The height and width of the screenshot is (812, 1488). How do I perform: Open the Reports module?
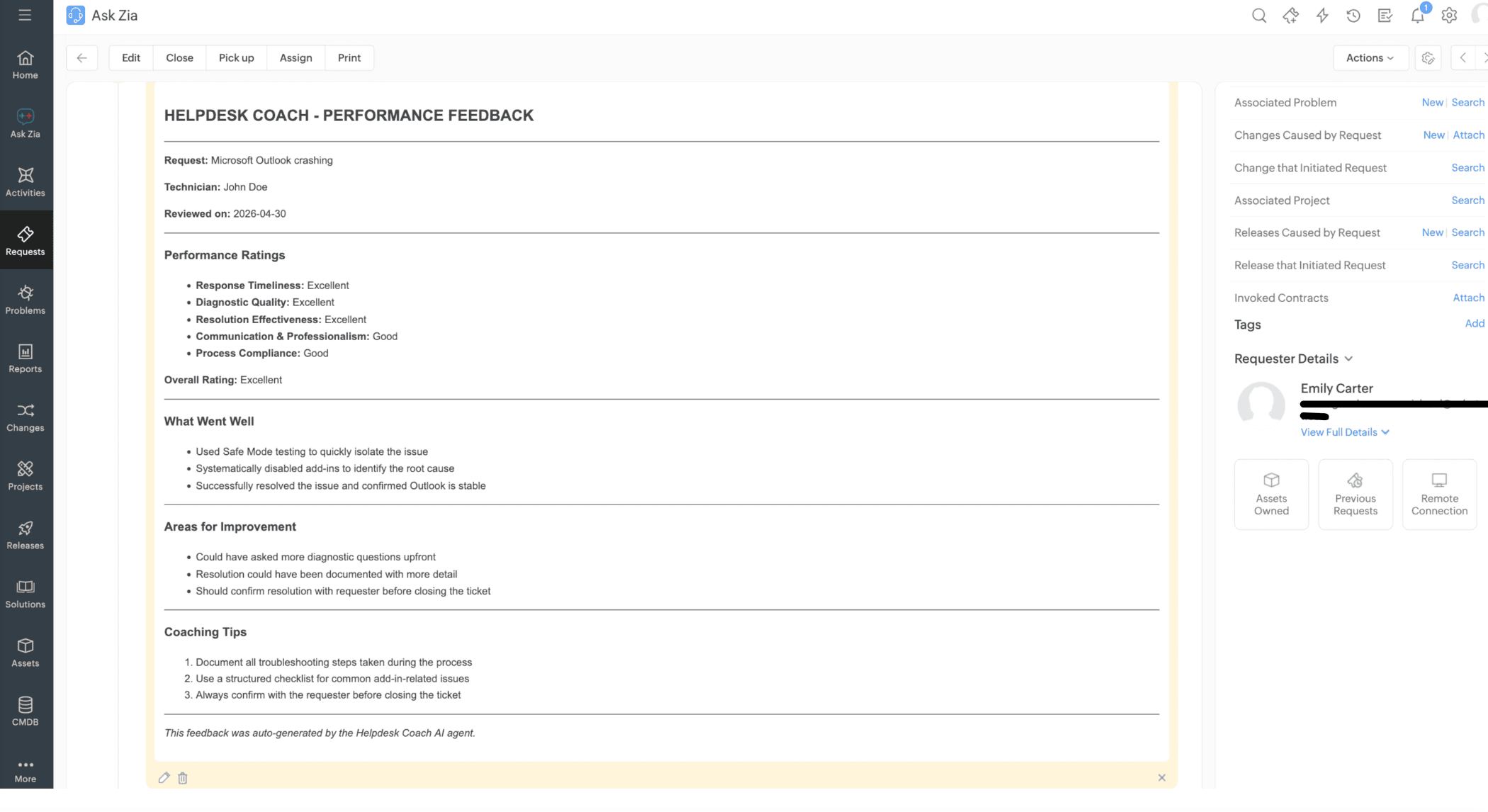pyautogui.click(x=26, y=359)
